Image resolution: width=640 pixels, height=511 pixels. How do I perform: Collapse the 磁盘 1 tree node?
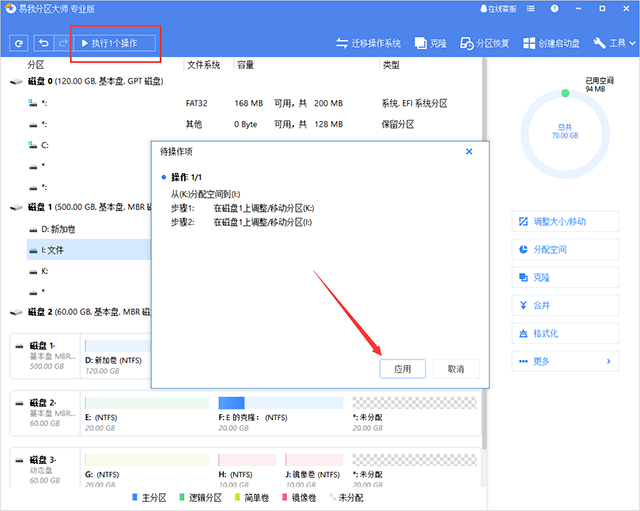click(13, 207)
